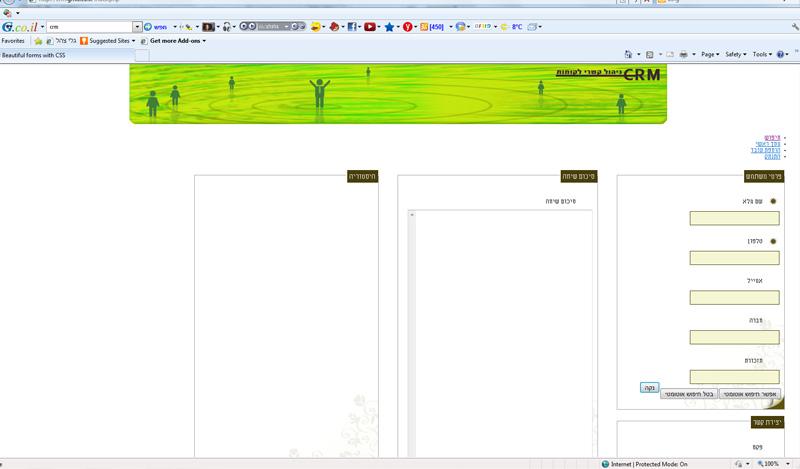Viewport: 800px width, 469px height.
Task: Click the phone input field
Action: point(734,258)
